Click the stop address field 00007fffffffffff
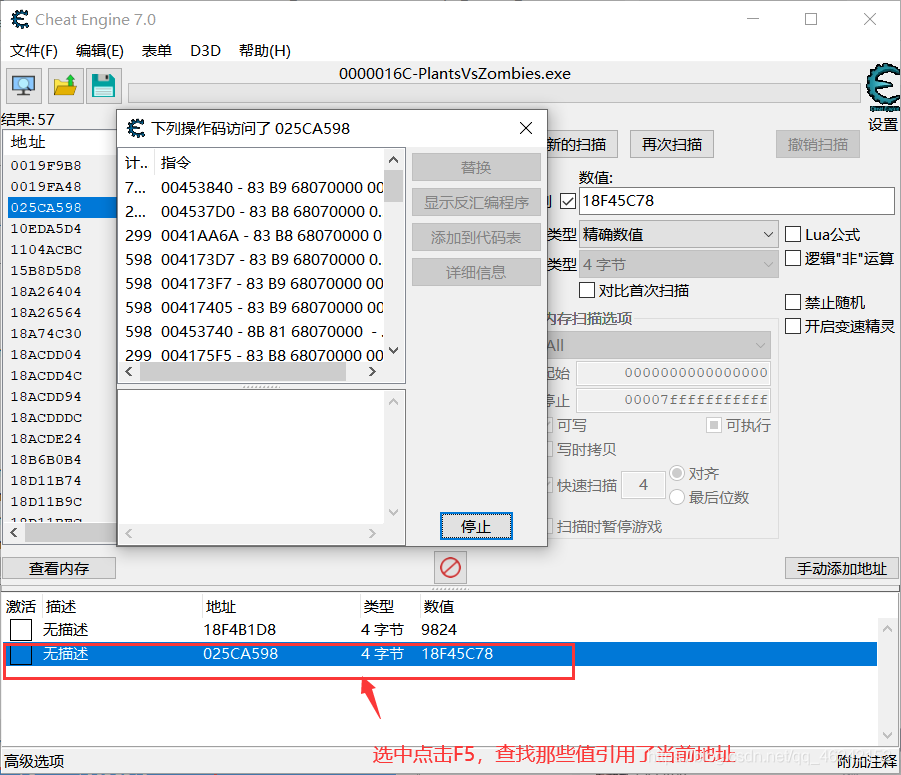Viewport: 901px width, 775px height. (x=673, y=400)
